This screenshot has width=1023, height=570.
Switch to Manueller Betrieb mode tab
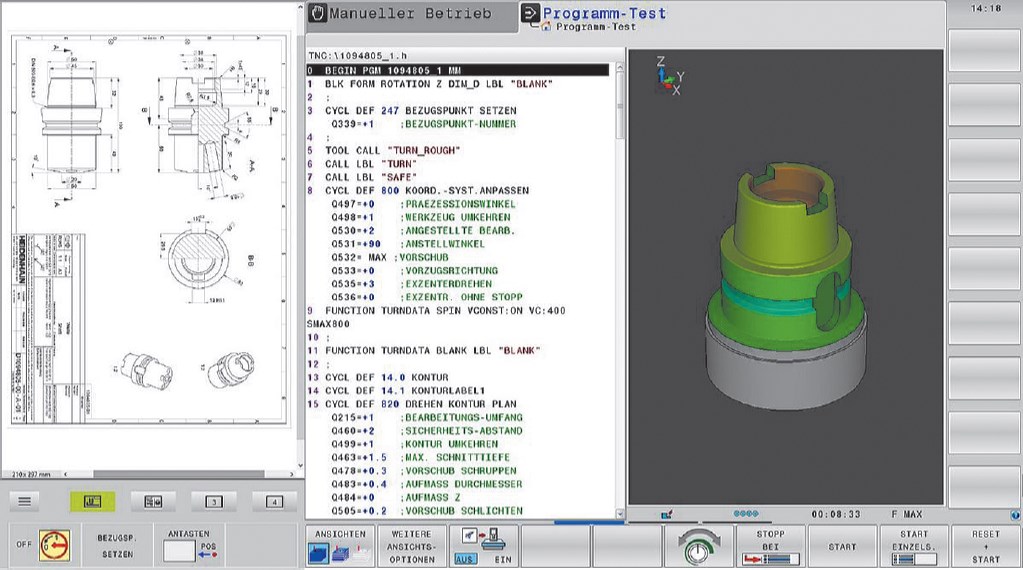(410, 14)
